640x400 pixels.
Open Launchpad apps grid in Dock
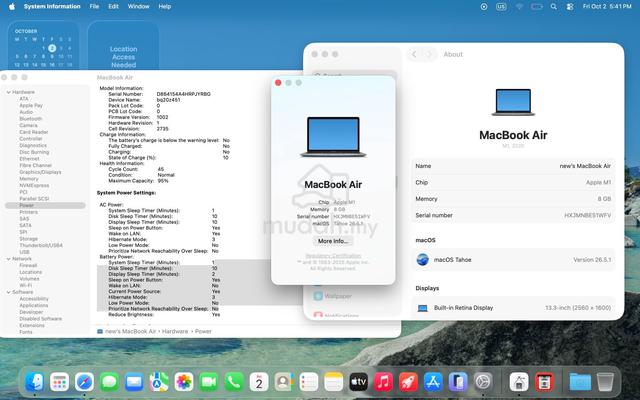click(x=60, y=382)
